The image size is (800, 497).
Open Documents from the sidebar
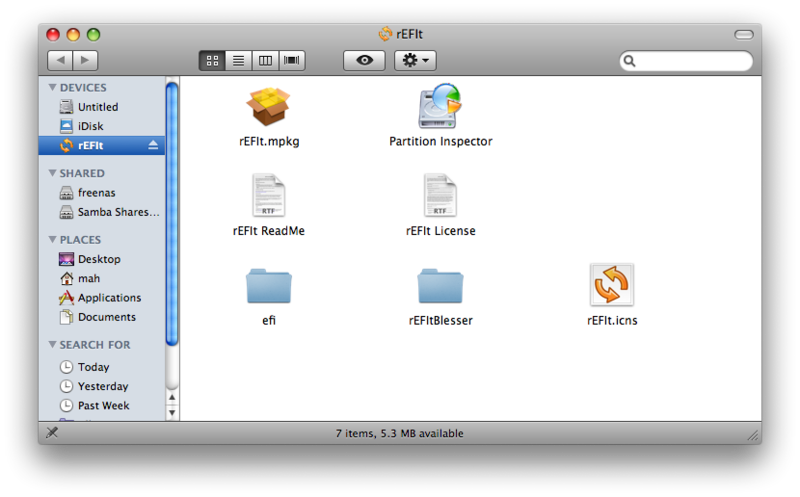(102, 317)
